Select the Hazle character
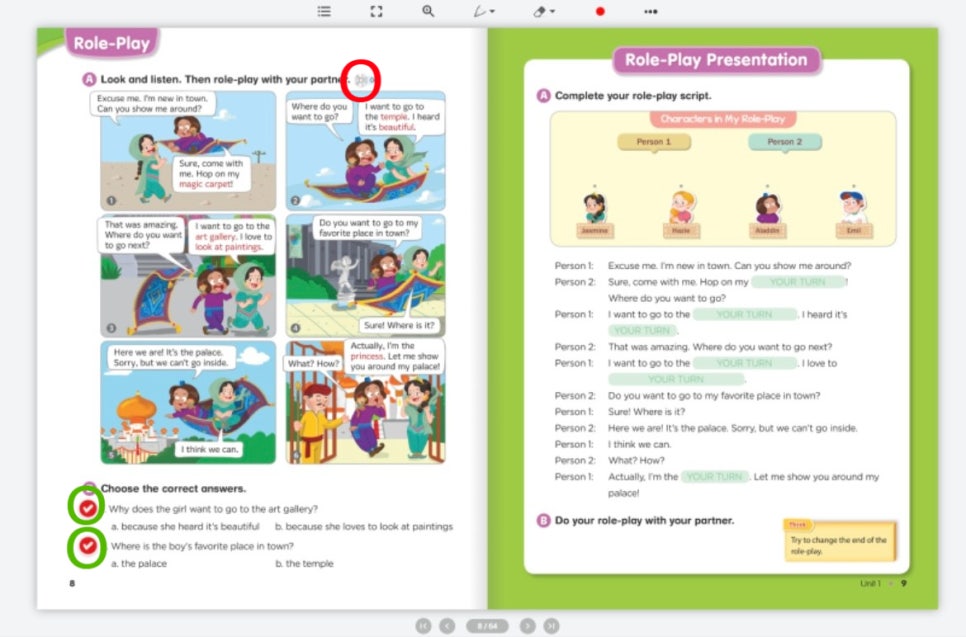The image size is (966, 637). pos(681,213)
